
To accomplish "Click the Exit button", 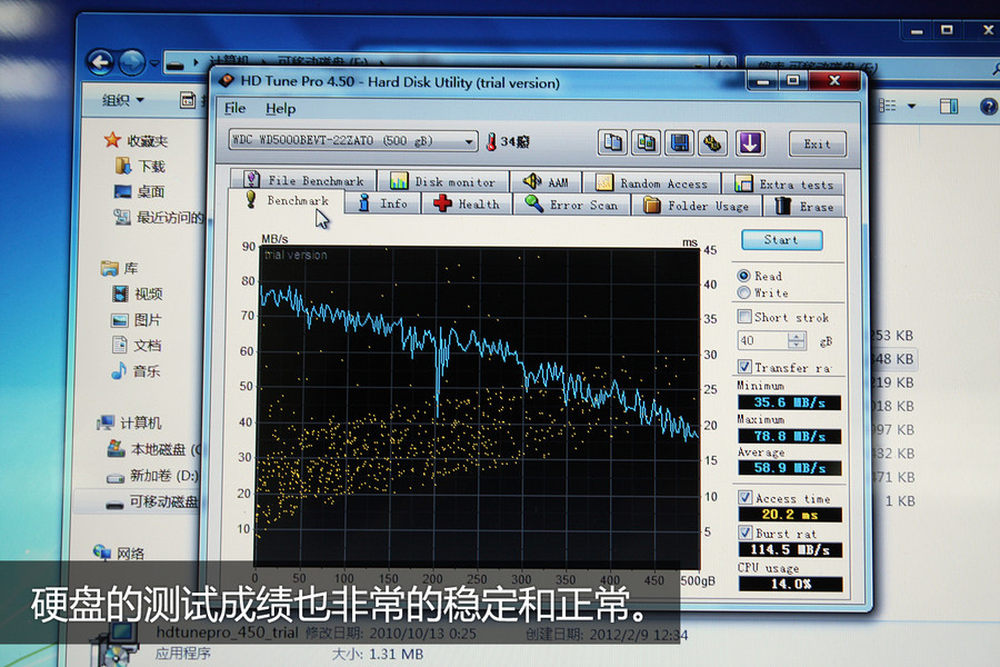I will tap(817, 144).
